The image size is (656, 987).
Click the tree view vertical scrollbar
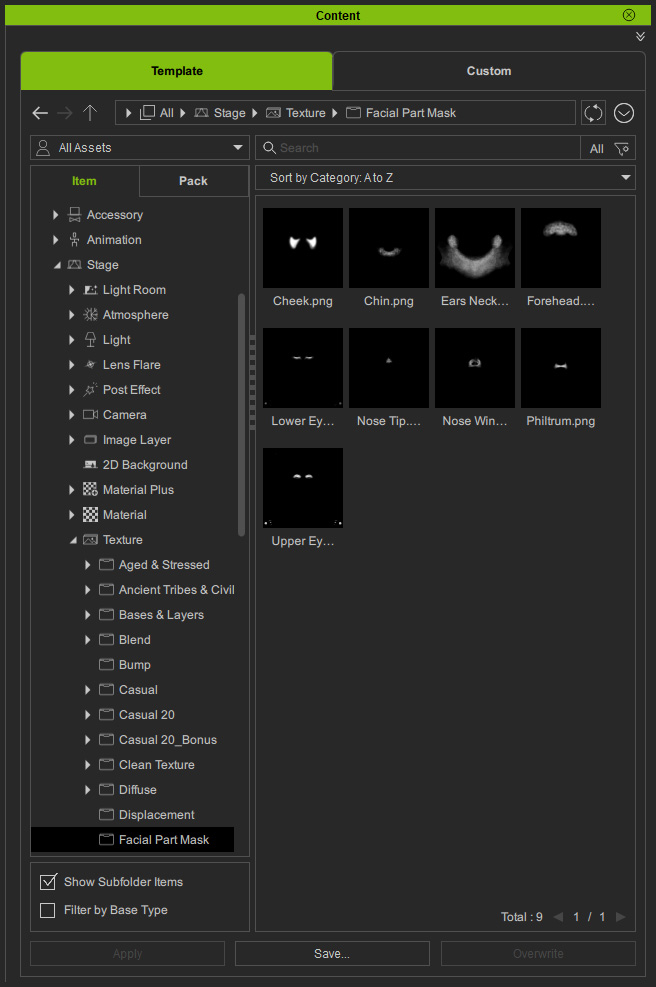click(x=241, y=415)
